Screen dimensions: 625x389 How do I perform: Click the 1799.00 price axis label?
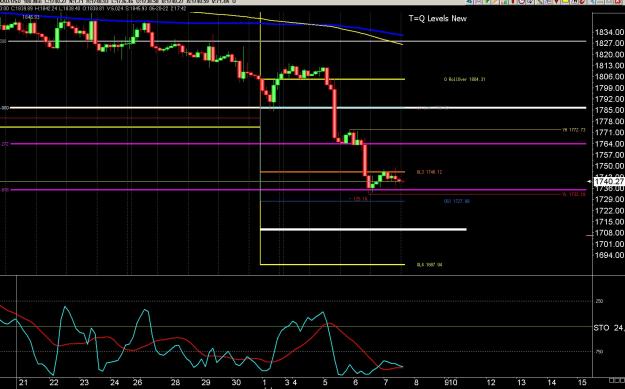[x=609, y=88]
